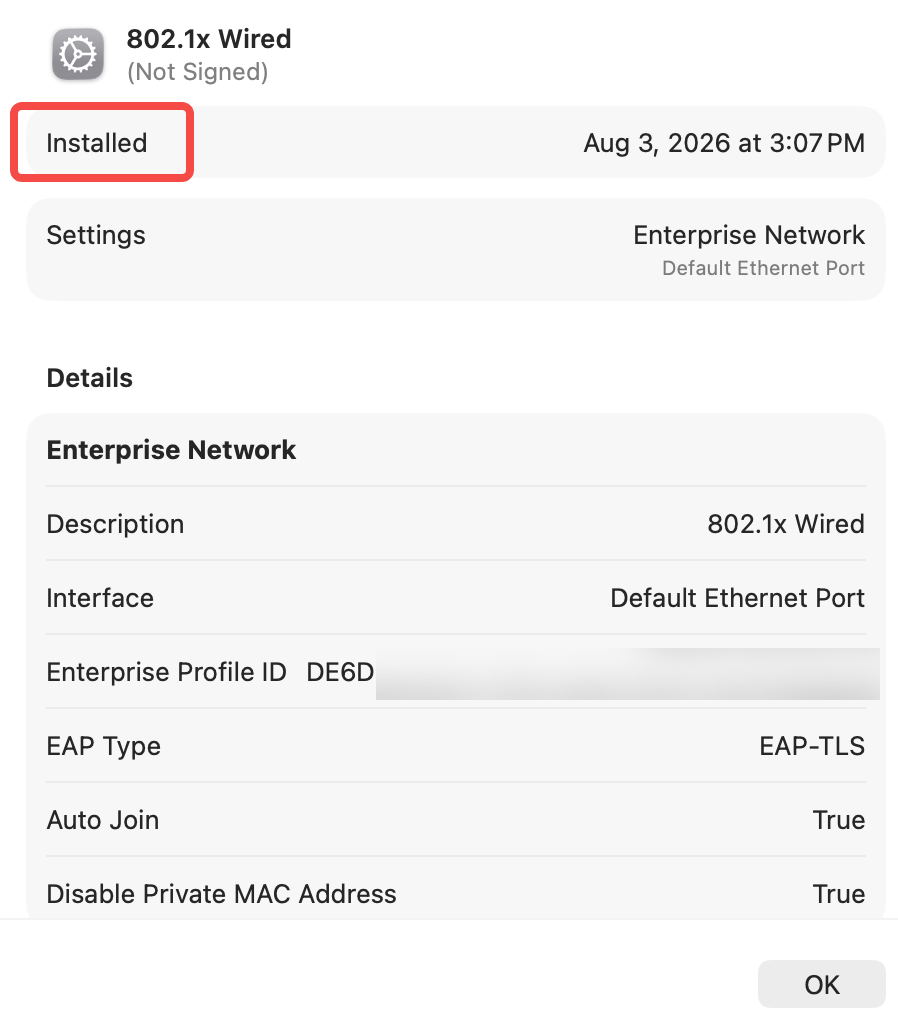The image size is (898, 1024).
Task: Click the highlighted Installed label
Action: pyautogui.click(x=97, y=143)
